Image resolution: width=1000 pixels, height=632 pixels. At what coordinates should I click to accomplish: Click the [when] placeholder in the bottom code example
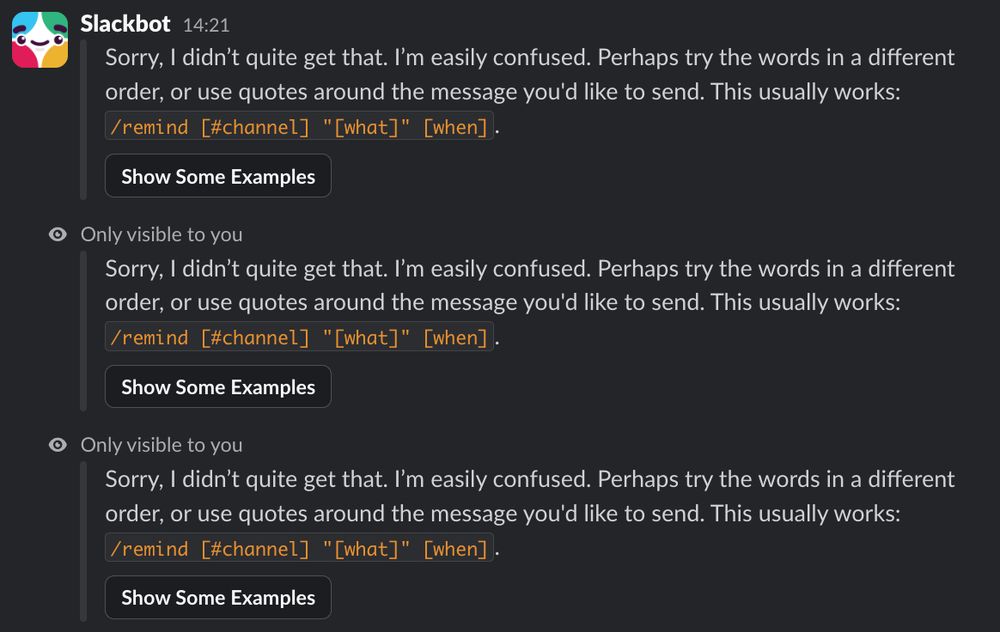tap(456, 548)
